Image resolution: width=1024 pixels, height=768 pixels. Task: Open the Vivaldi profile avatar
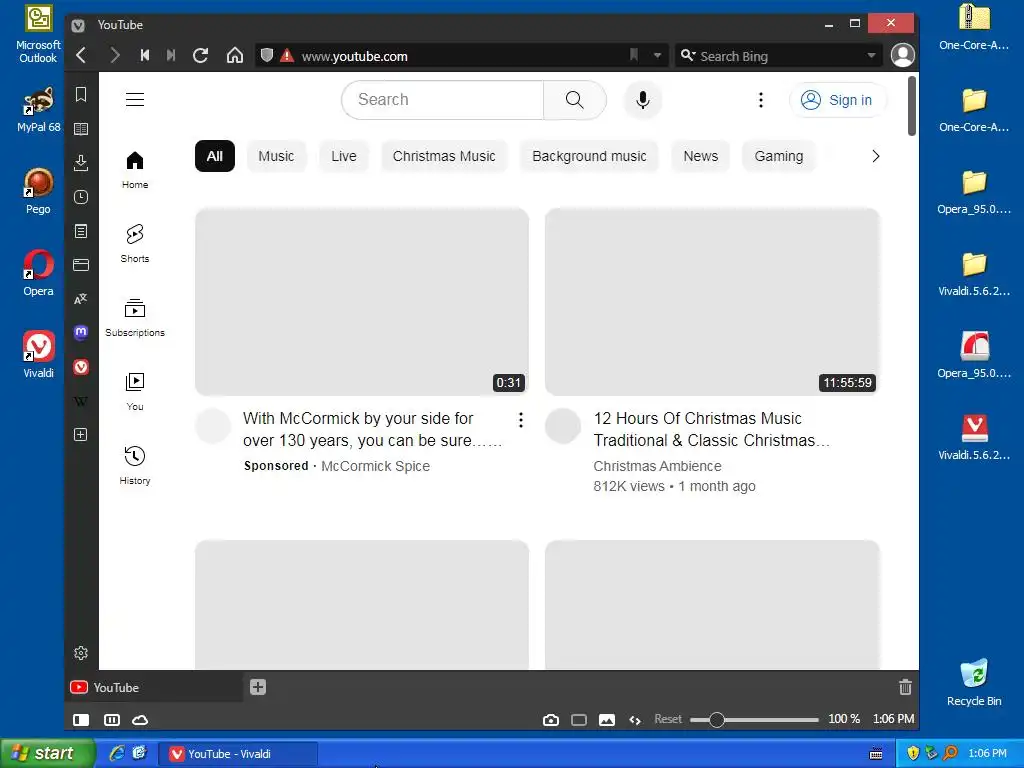[x=903, y=56]
